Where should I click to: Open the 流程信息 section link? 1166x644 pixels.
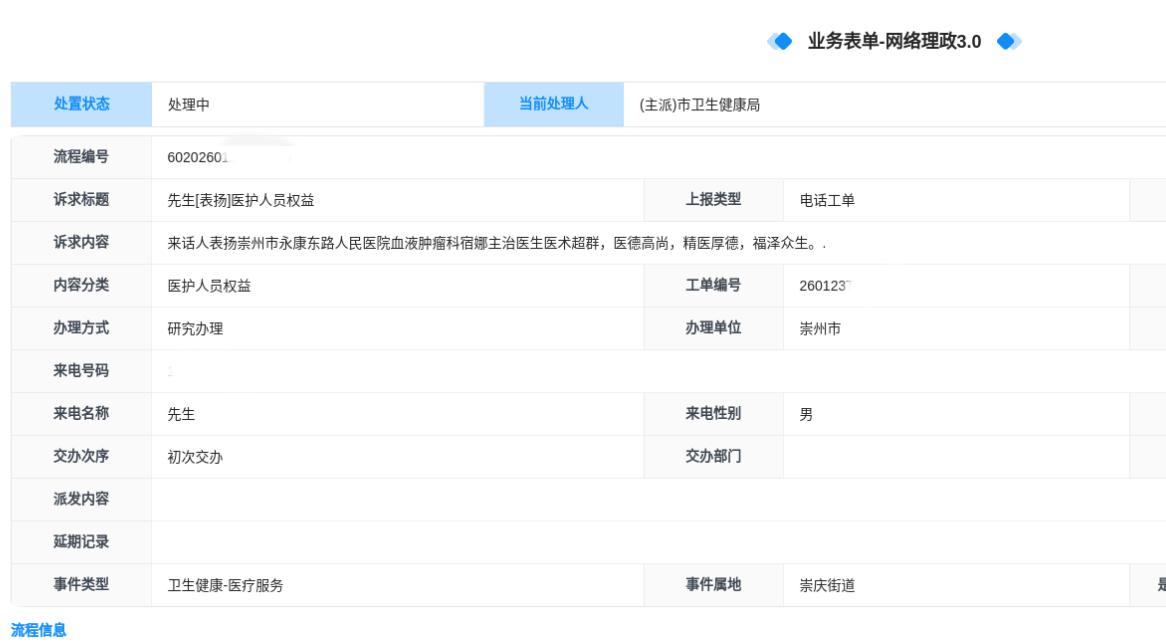coord(38,630)
